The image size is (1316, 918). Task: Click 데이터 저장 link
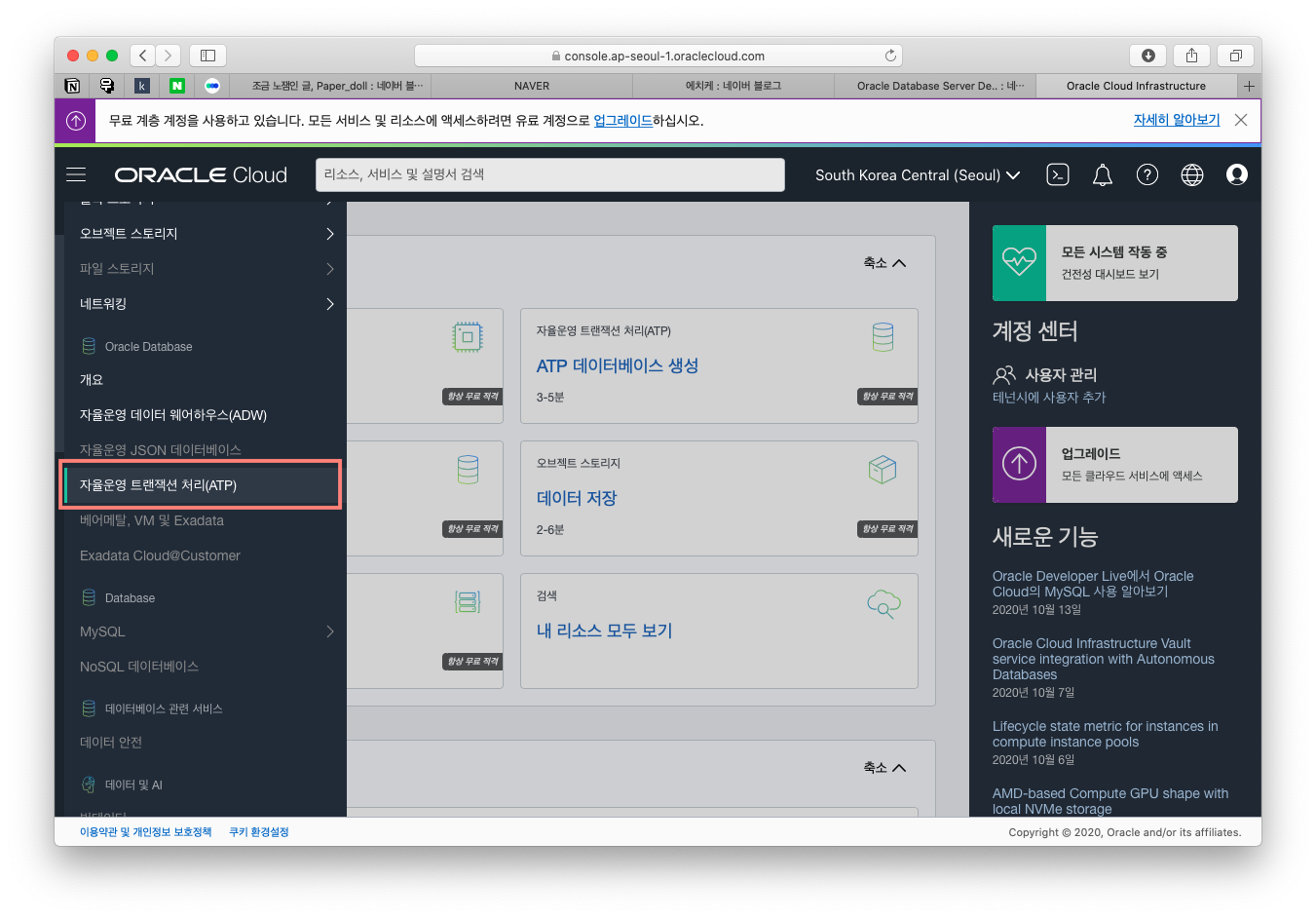coord(576,498)
